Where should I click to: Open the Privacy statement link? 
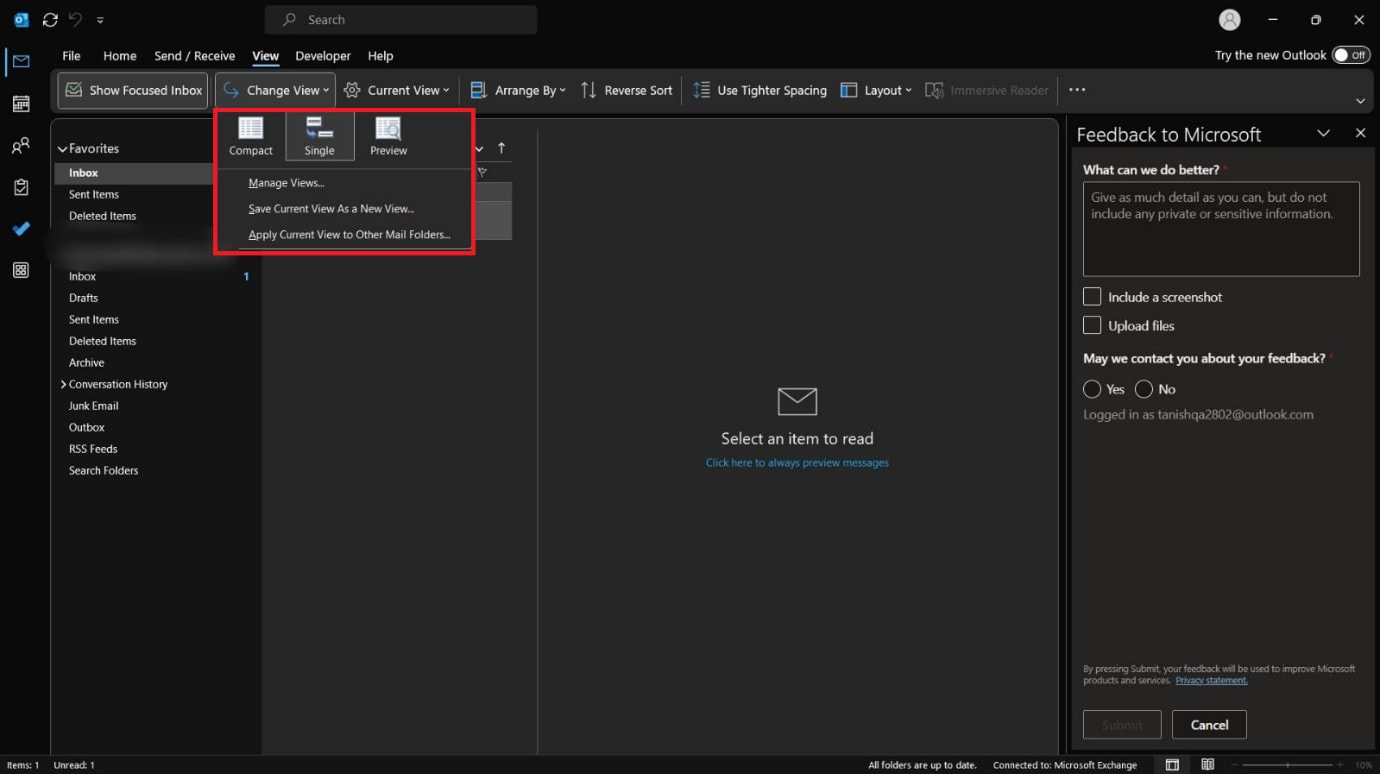click(1211, 681)
